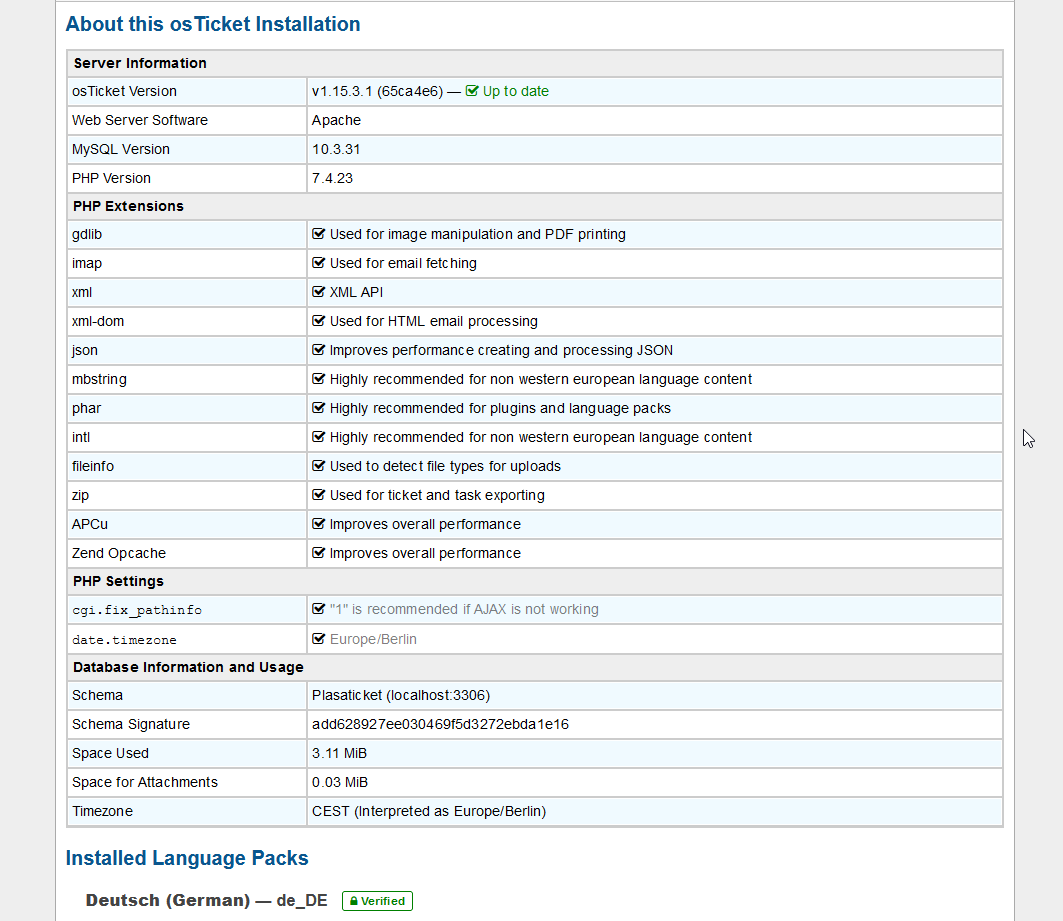Click the Verified badge next to Deutsch

pyautogui.click(x=377, y=901)
